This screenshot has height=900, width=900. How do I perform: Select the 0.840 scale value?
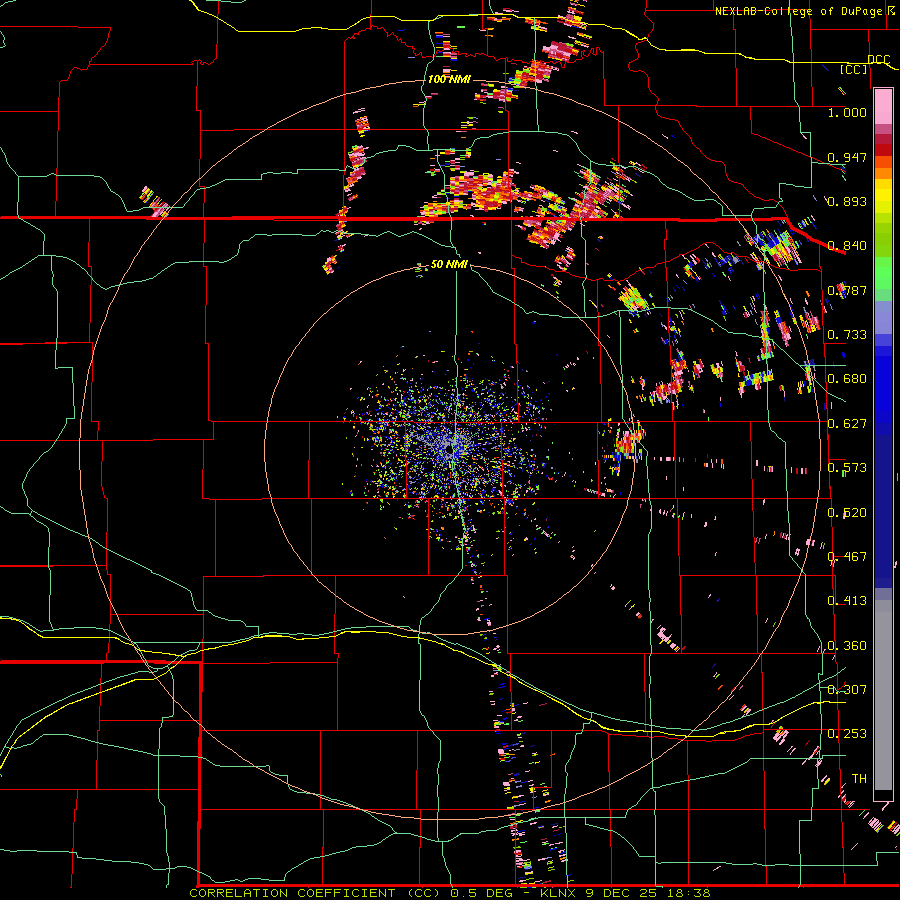tap(847, 246)
